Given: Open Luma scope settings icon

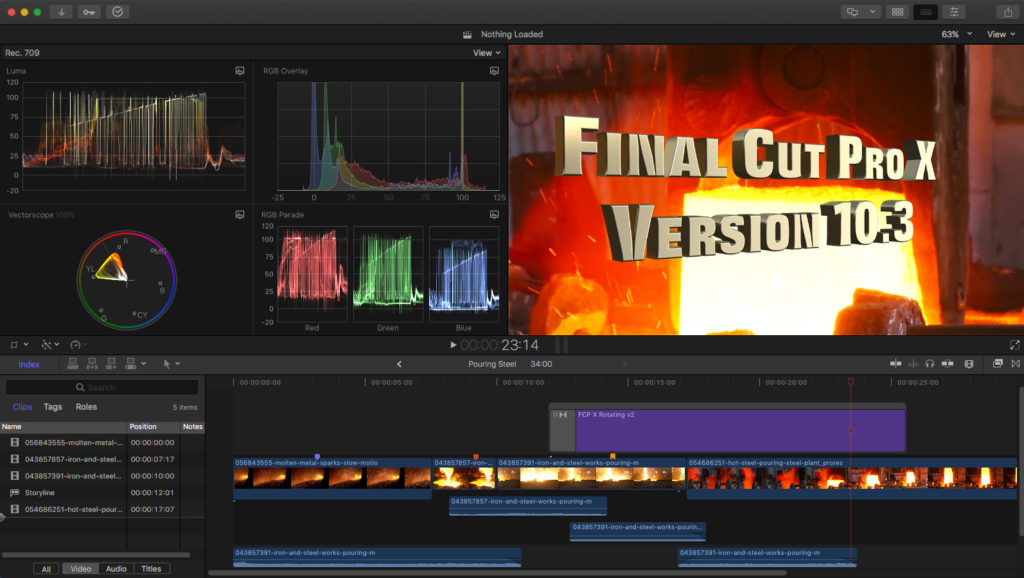Looking at the screenshot, I should click(x=240, y=71).
